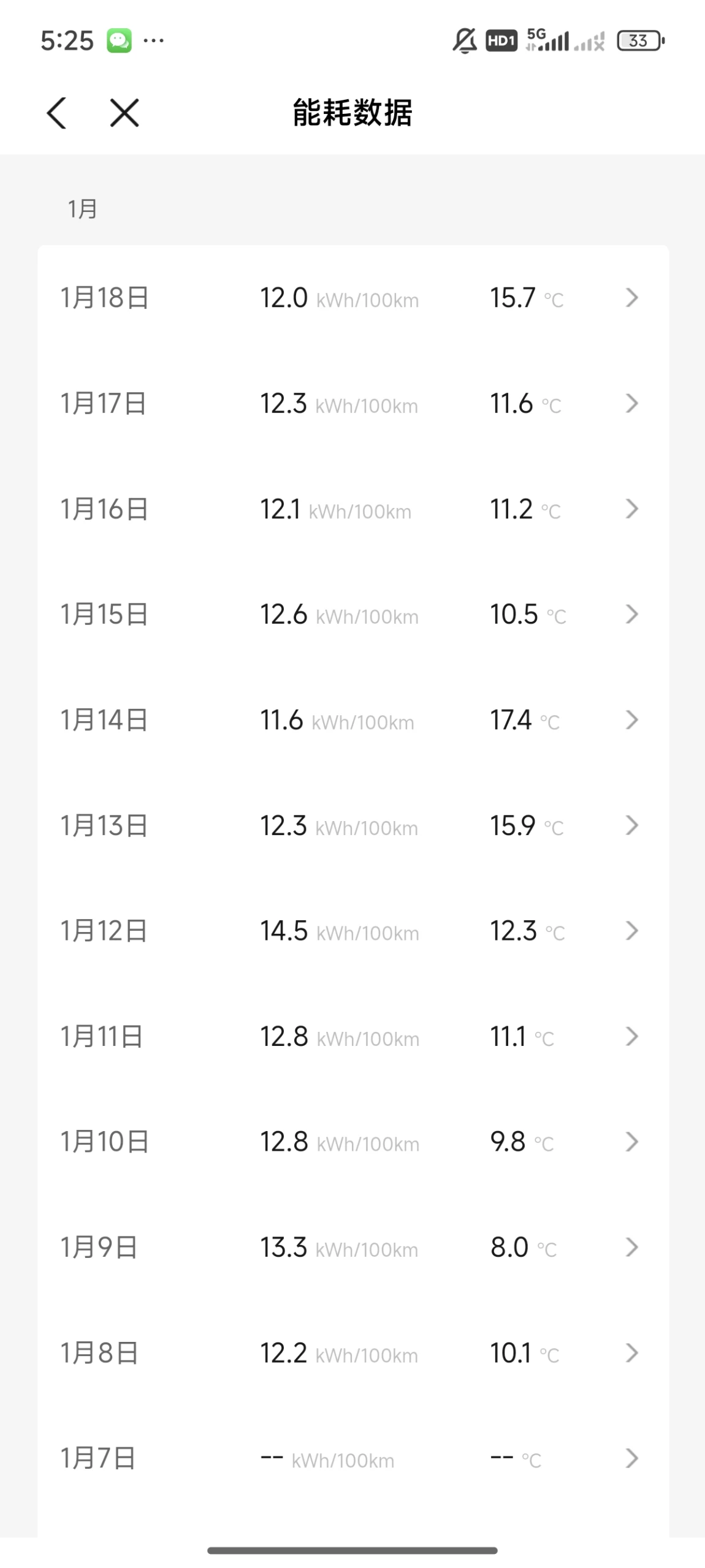Open the 1月11日 consumption record
Viewport: 705px width, 1568px height.
pos(353,1037)
